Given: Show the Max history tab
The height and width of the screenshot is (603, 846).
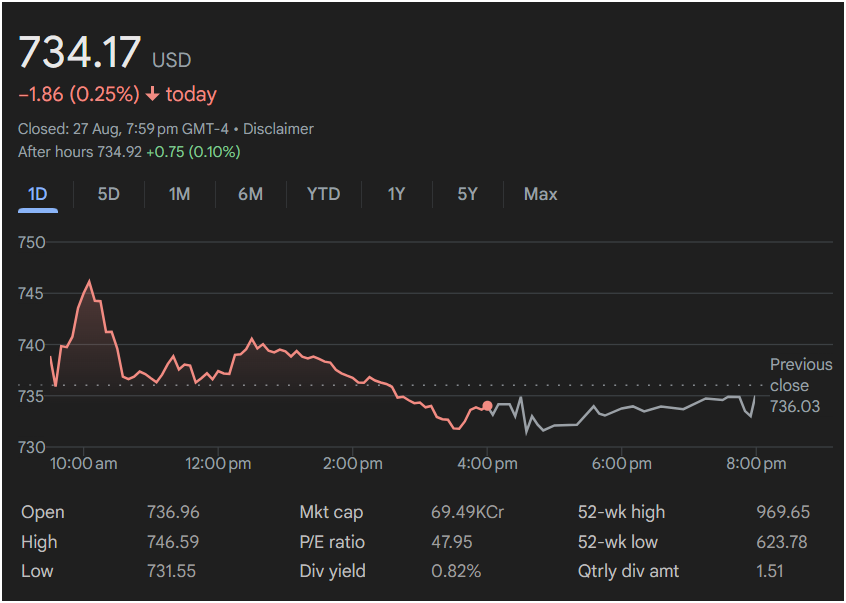Looking at the screenshot, I should pyautogui.click(x=540, y=194).
